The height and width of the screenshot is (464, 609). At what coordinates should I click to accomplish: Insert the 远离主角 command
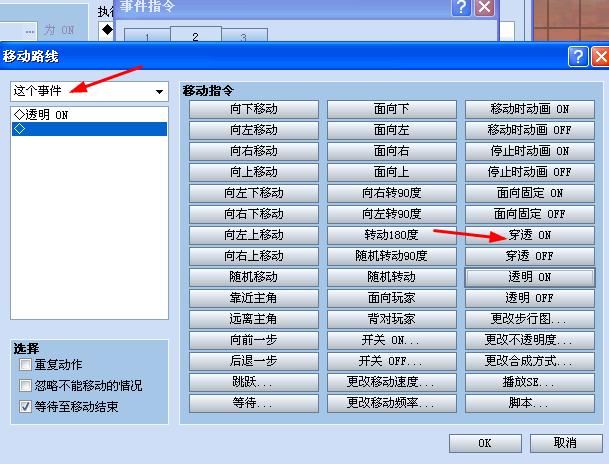254,319
